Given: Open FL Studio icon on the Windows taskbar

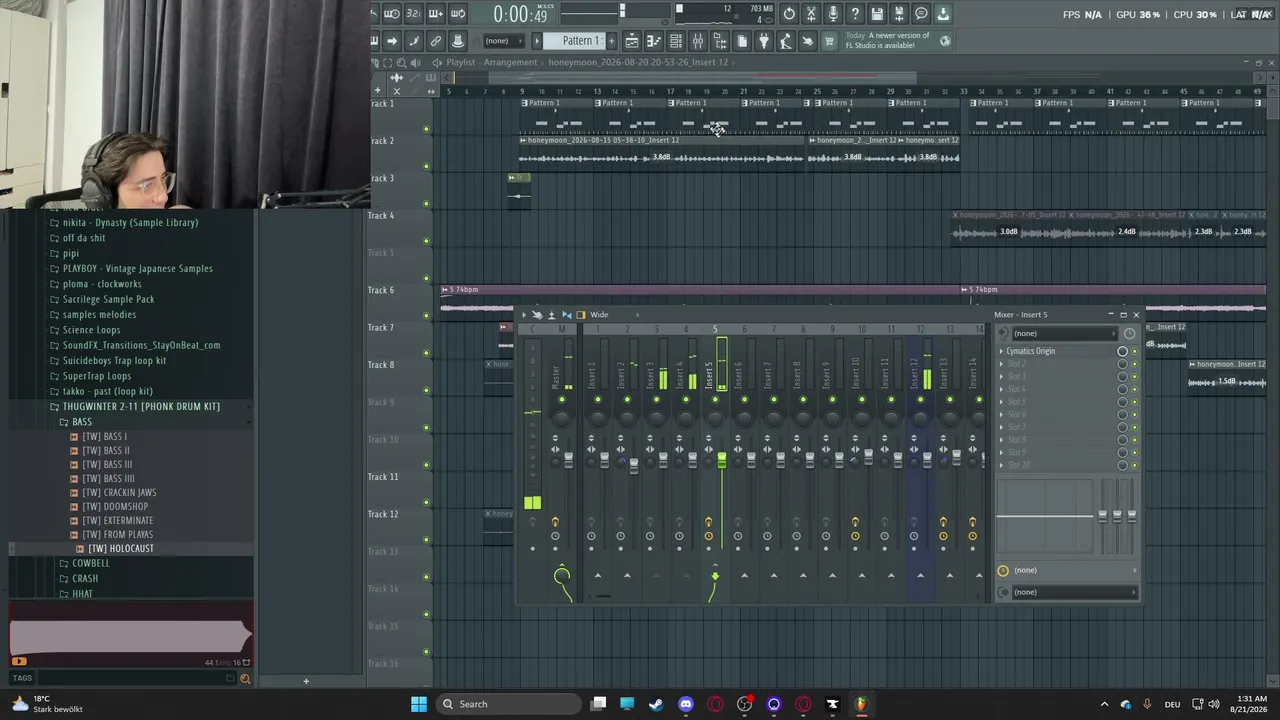Looking at the screenshot, I should [x=861, y=704].
